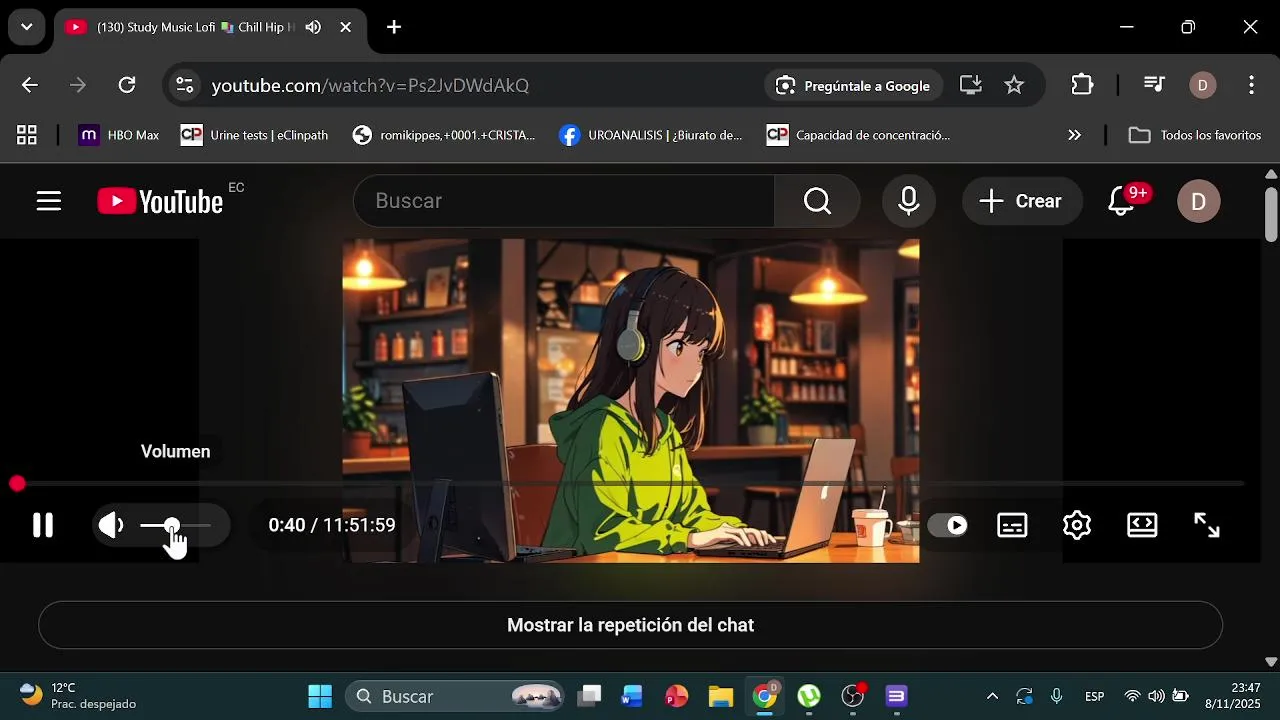This screenshot has width=1280, height=720.
Task: Click the Buscar search field on YouTube
Action: coord(564,201)
